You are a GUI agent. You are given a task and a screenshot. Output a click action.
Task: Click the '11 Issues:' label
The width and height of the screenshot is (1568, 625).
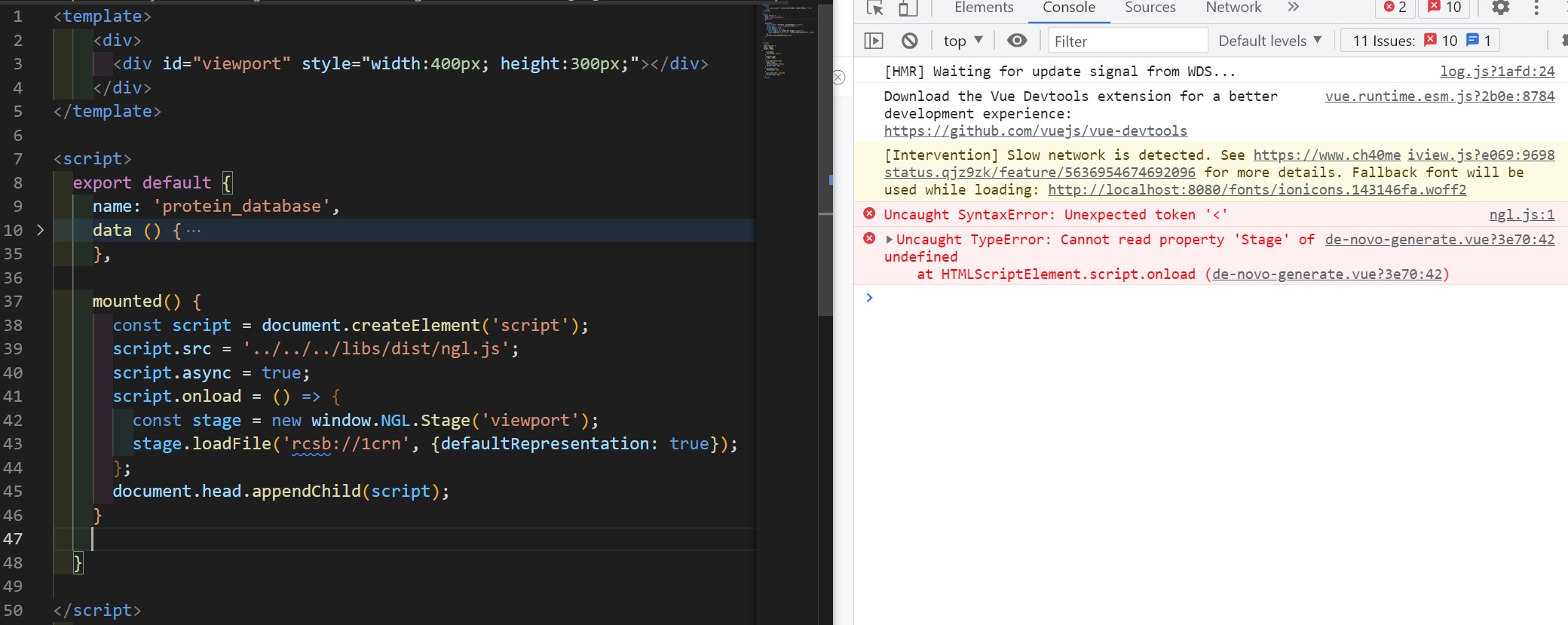click(x=1384, y=41)
